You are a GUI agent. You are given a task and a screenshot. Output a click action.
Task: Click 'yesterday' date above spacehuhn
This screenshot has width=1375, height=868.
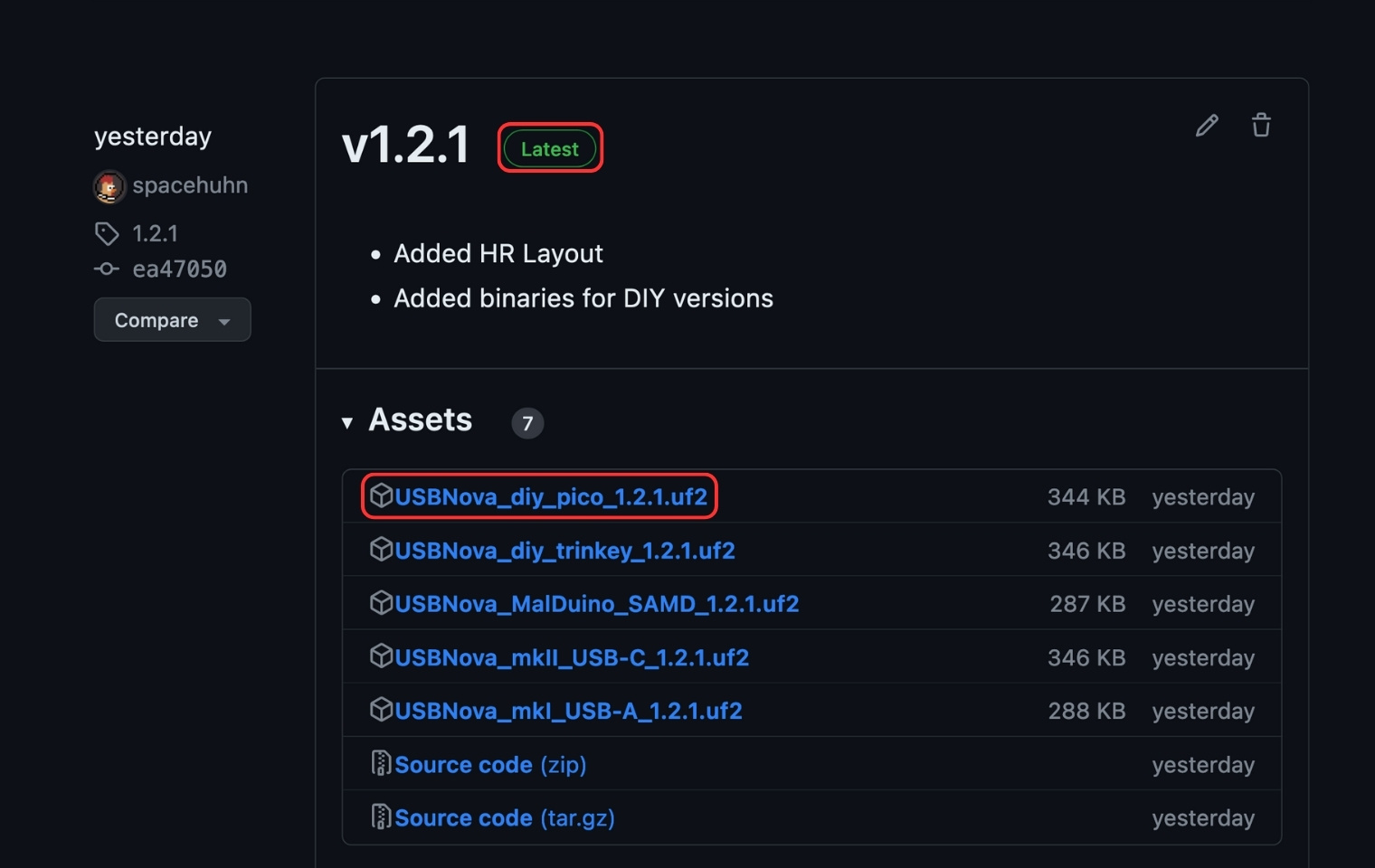(153, 137)
